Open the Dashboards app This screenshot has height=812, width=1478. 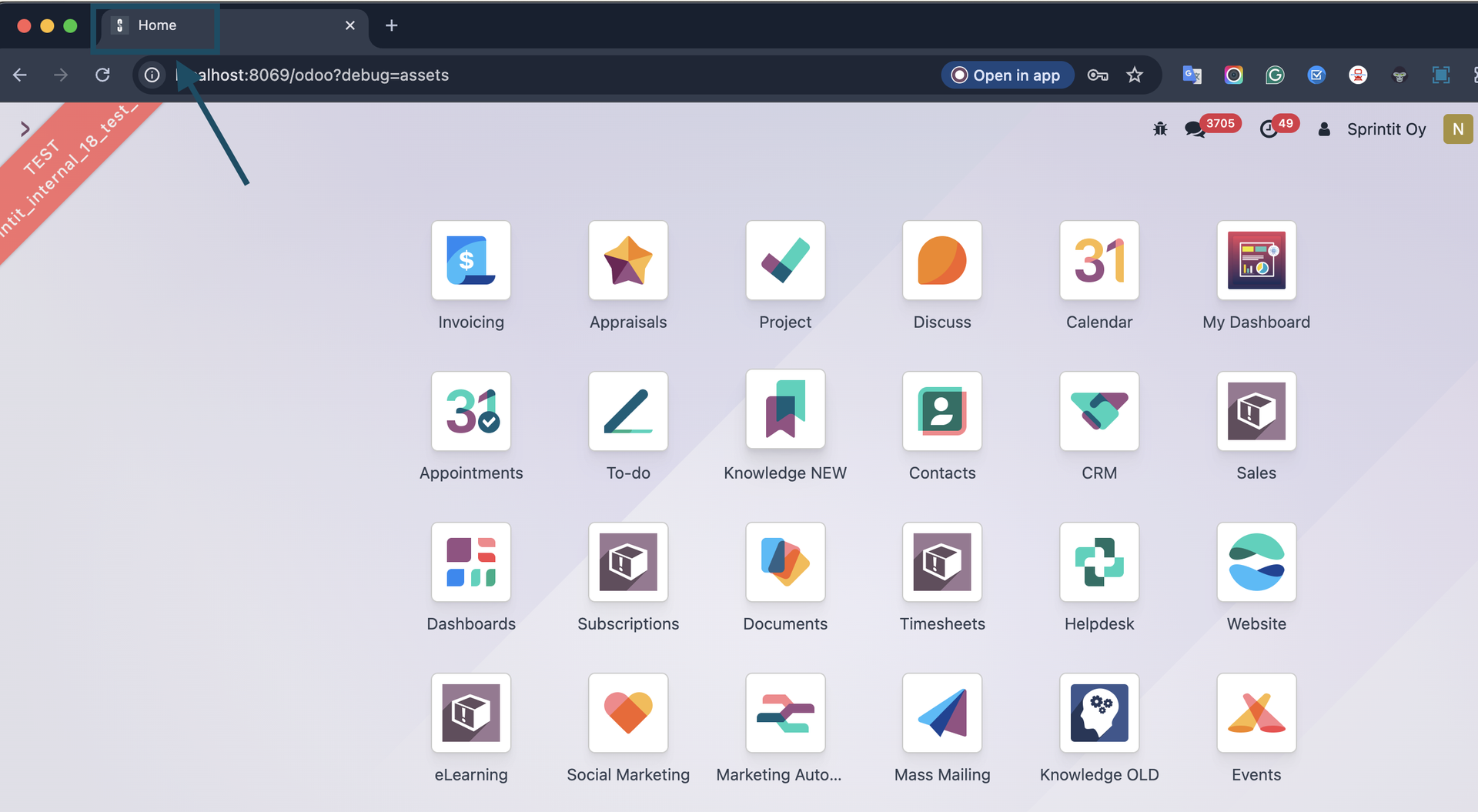(471, 562)
